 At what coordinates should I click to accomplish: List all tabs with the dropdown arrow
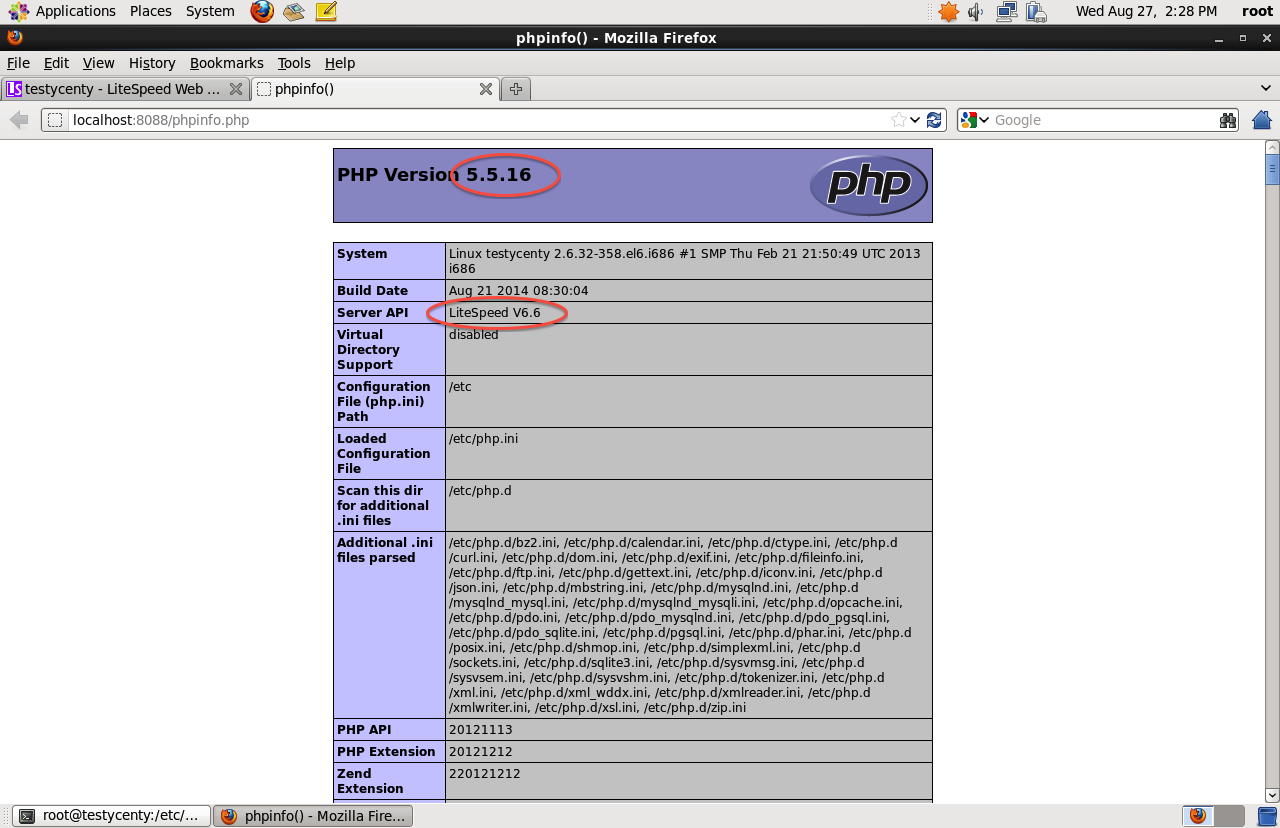tap(1266, 89)
